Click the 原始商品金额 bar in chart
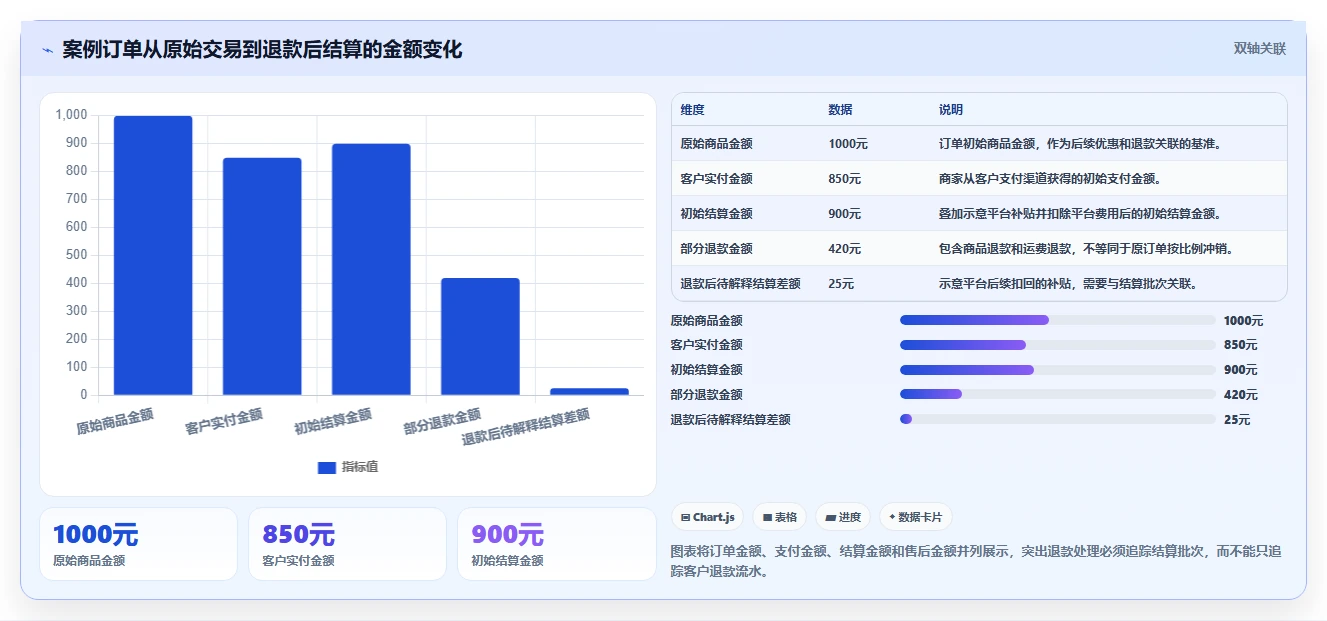Viewport: 1327px width, 621px height. click(x=153, y=255)
